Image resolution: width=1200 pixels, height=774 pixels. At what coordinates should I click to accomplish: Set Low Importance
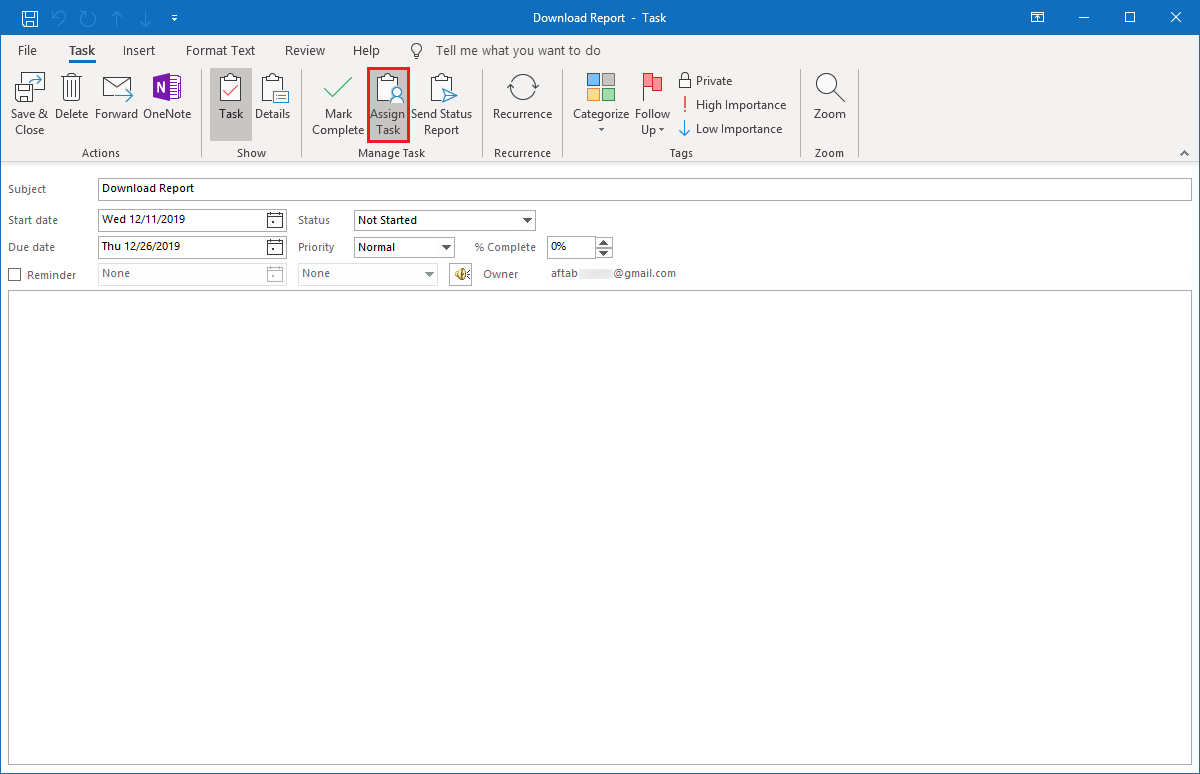730,129
